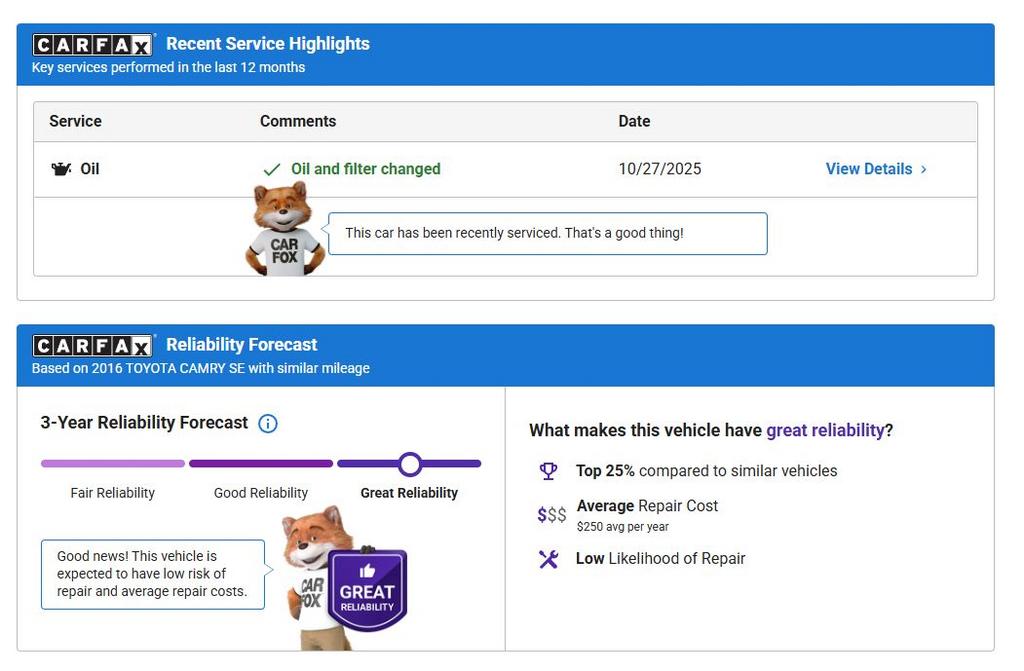Click the CARFAX logo in Service Highlights header
The image size is (1024, 671).
click(93, 45)
